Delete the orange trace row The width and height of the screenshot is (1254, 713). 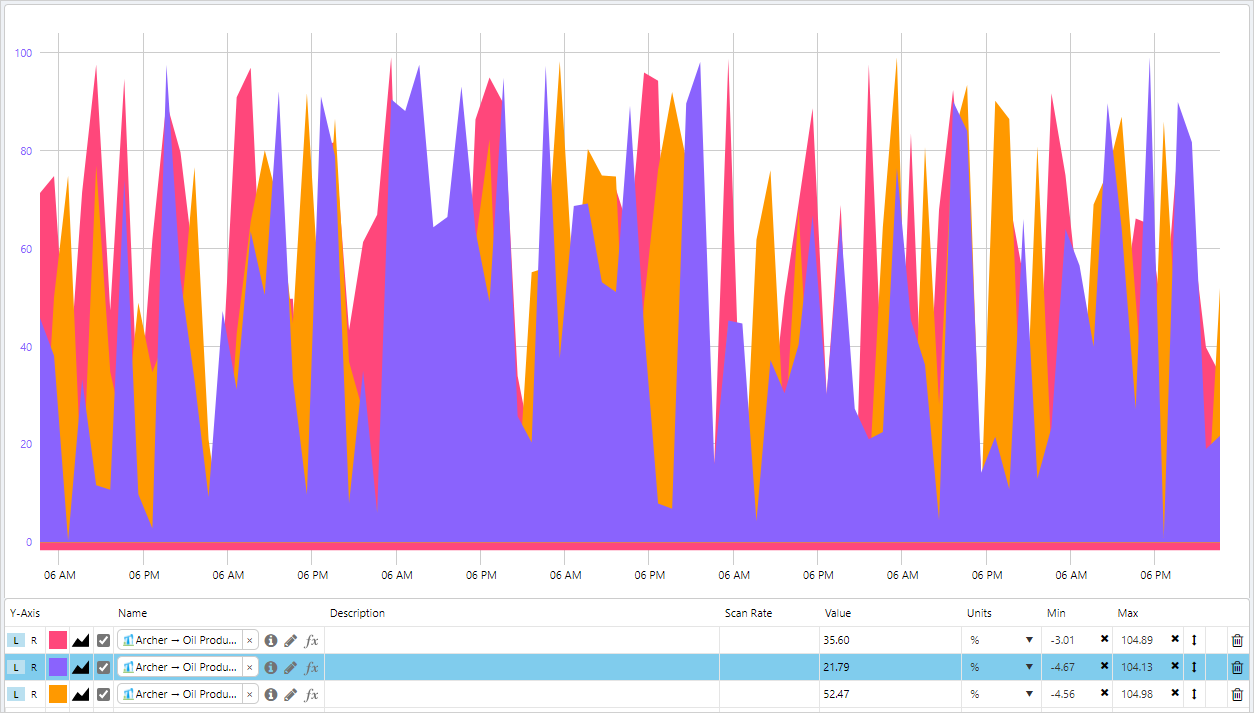click(1237, 694)
